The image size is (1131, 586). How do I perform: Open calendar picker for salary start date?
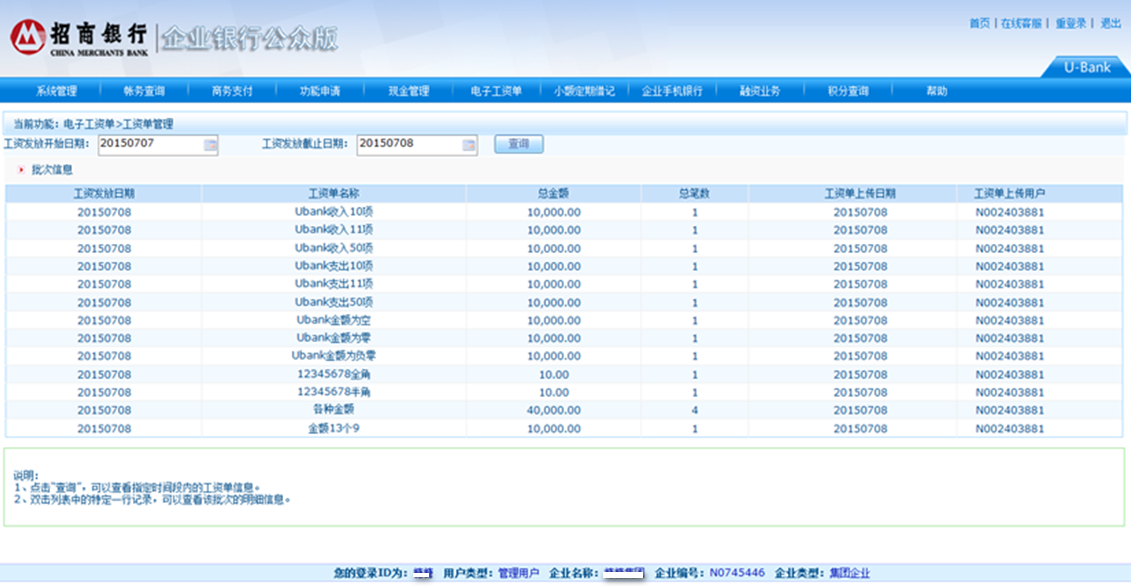click(x=210, y=145)
